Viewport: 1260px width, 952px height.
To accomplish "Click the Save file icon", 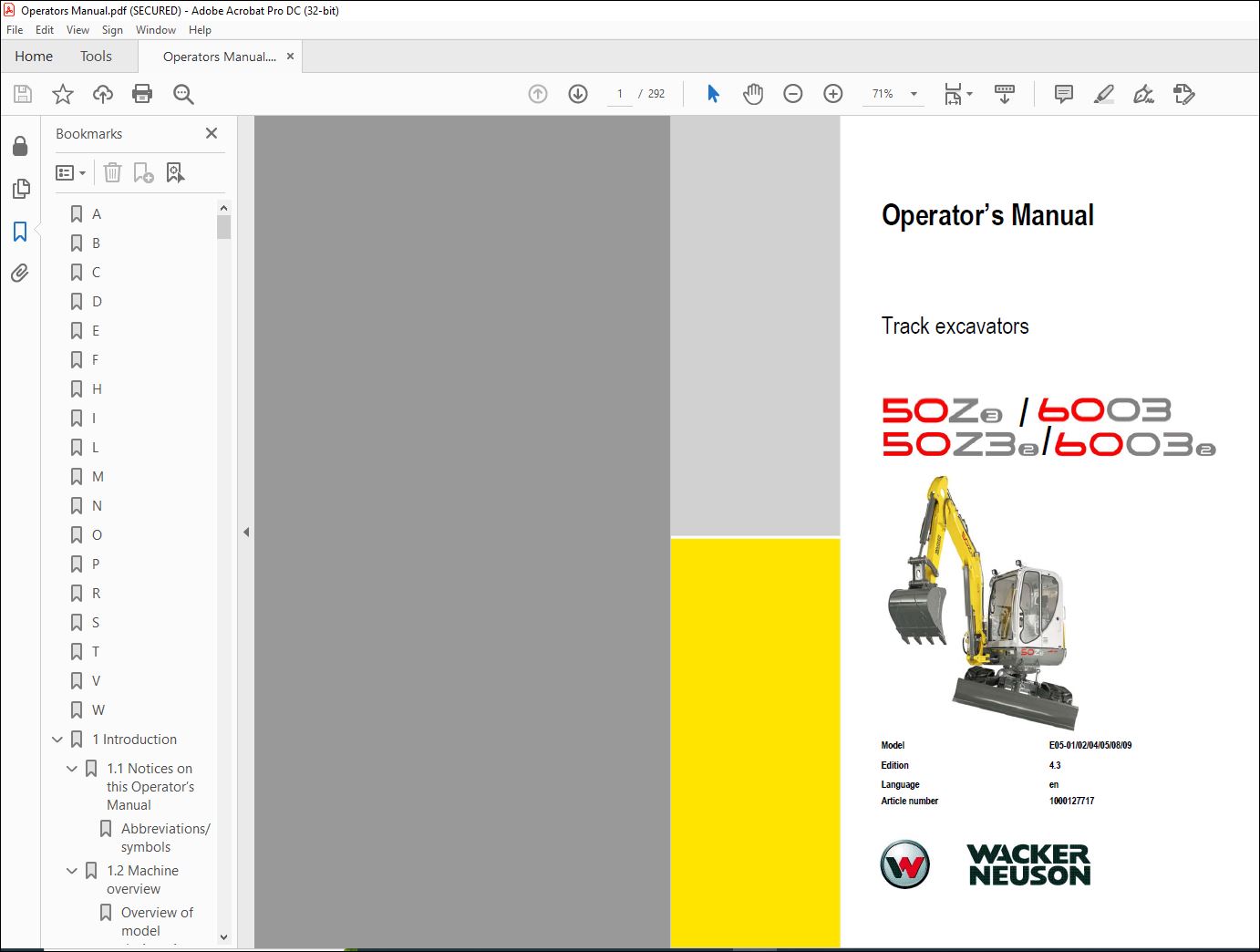I will (x=23, y=94).
